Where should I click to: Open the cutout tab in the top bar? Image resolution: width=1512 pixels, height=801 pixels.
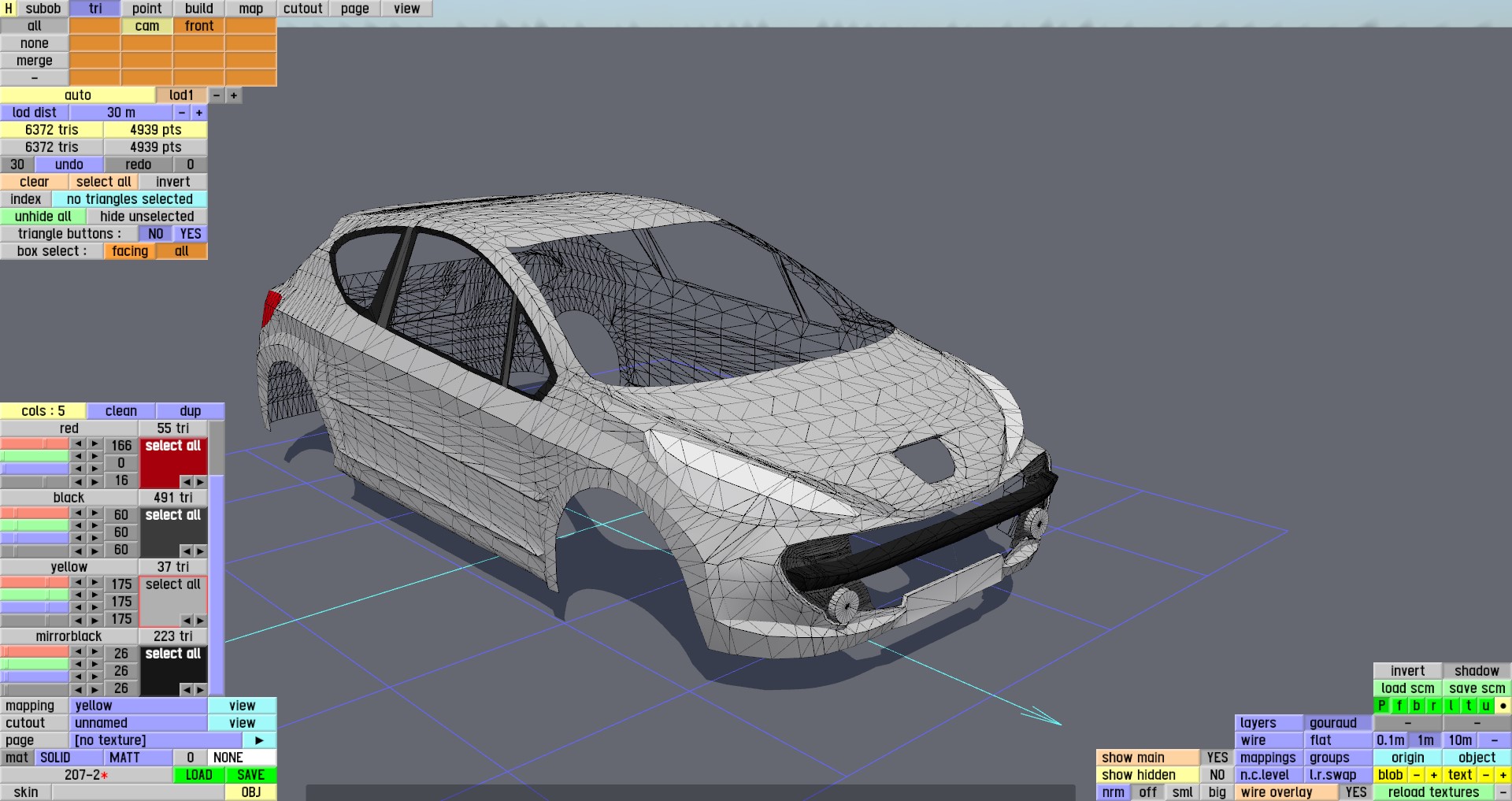303,9
